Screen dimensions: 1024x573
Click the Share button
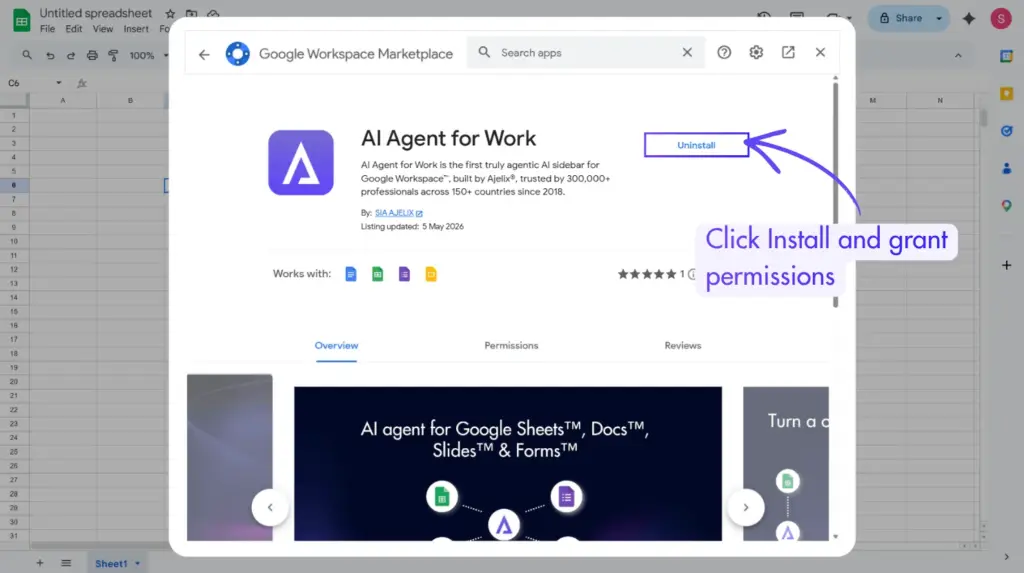pos(901,18)
